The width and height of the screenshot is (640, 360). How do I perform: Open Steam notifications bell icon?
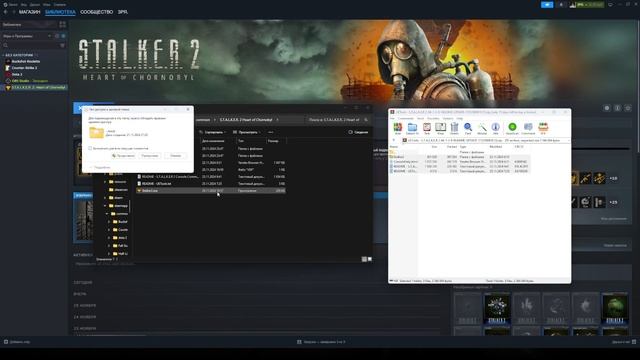coord(561,4)
